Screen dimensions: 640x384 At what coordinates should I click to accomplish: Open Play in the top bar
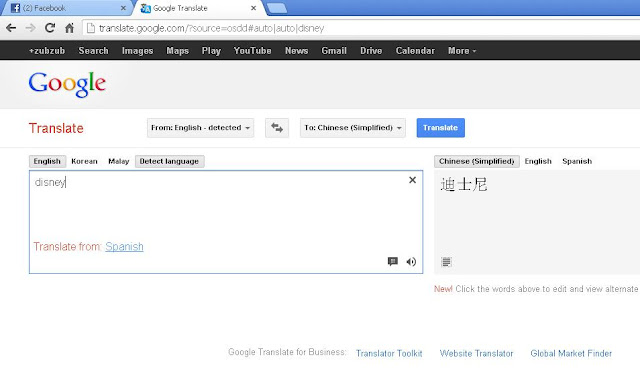tap(211, 51)
